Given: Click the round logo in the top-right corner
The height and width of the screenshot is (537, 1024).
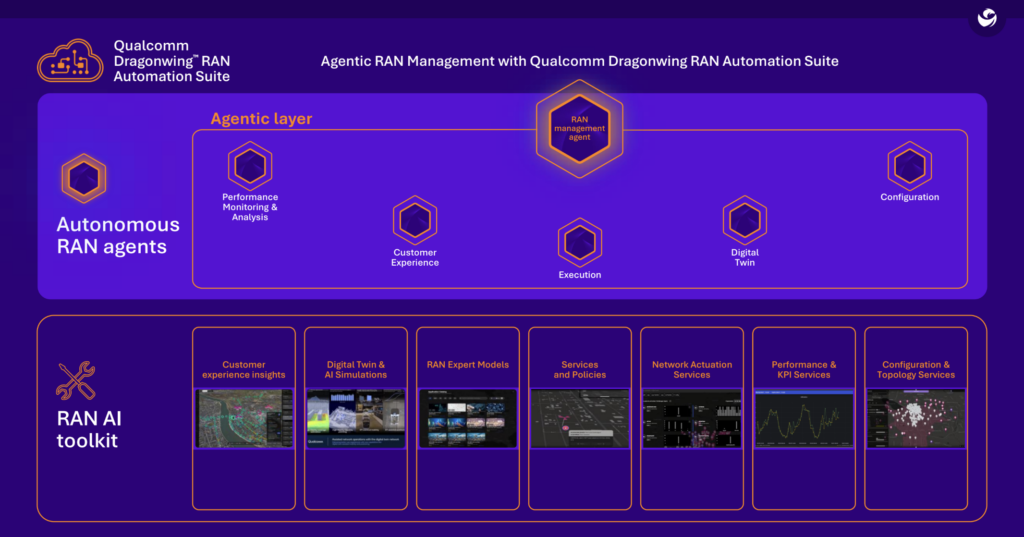Looking at the screenshot, I should coord(987,18).
